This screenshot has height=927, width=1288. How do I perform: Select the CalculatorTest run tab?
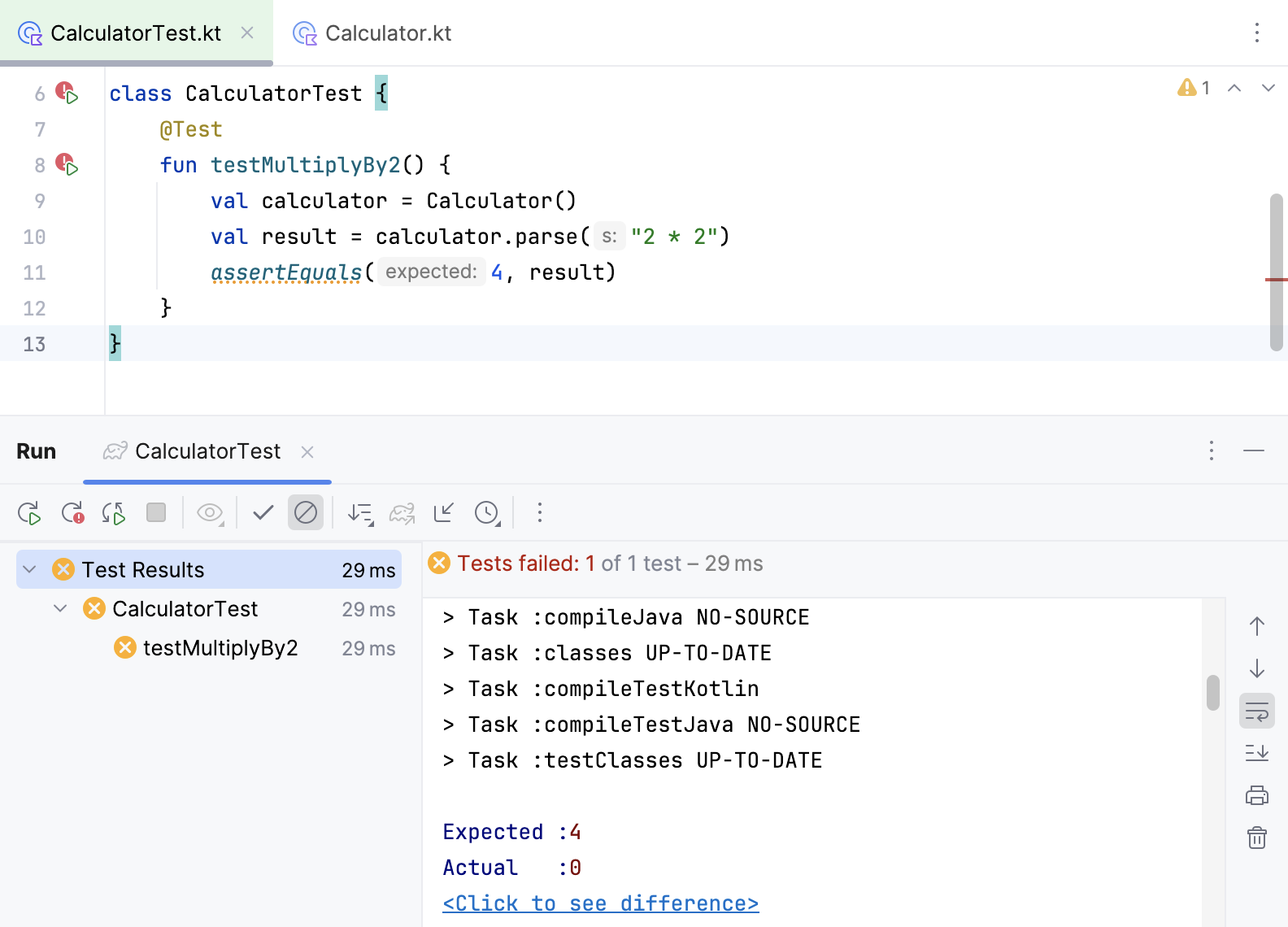tap(207, 451)
